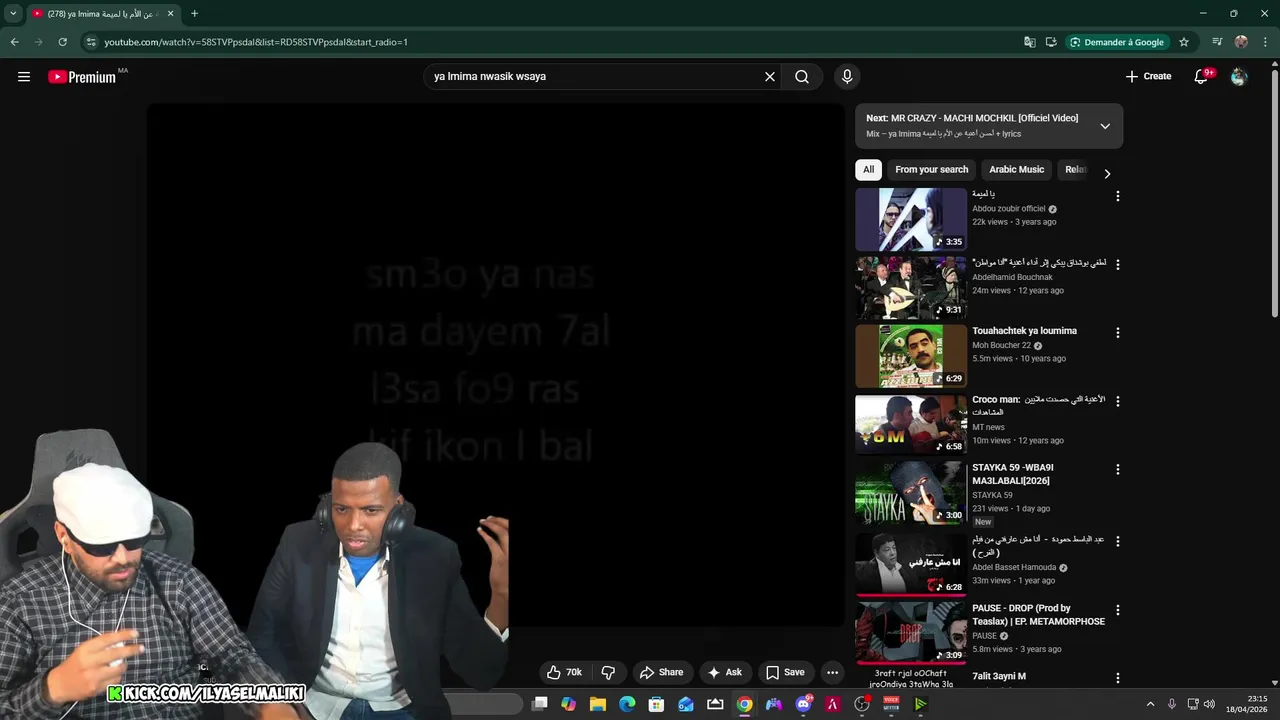Click the lyrics video player area
This screenshot has width=1280, height=720.
[x=496, y=365]
